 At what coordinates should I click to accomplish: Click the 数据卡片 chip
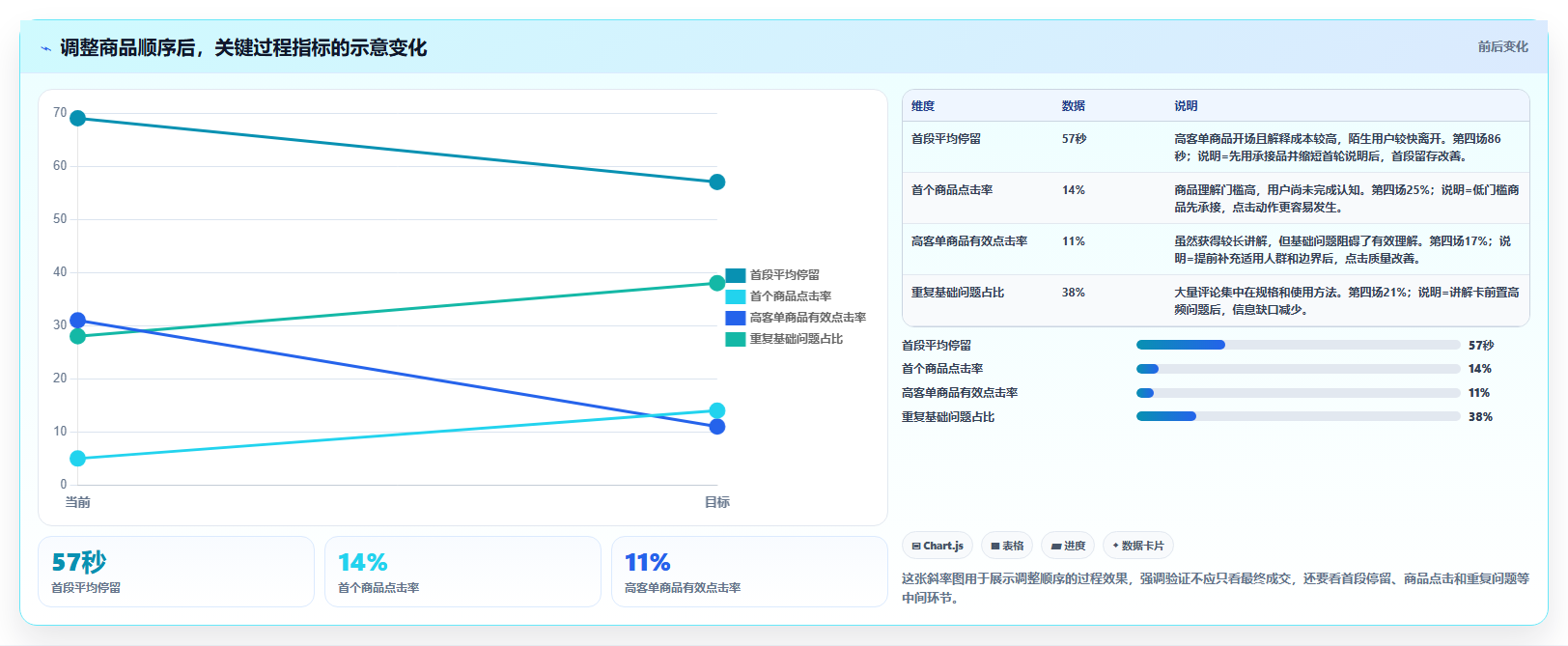click(x=1138, y=546)
